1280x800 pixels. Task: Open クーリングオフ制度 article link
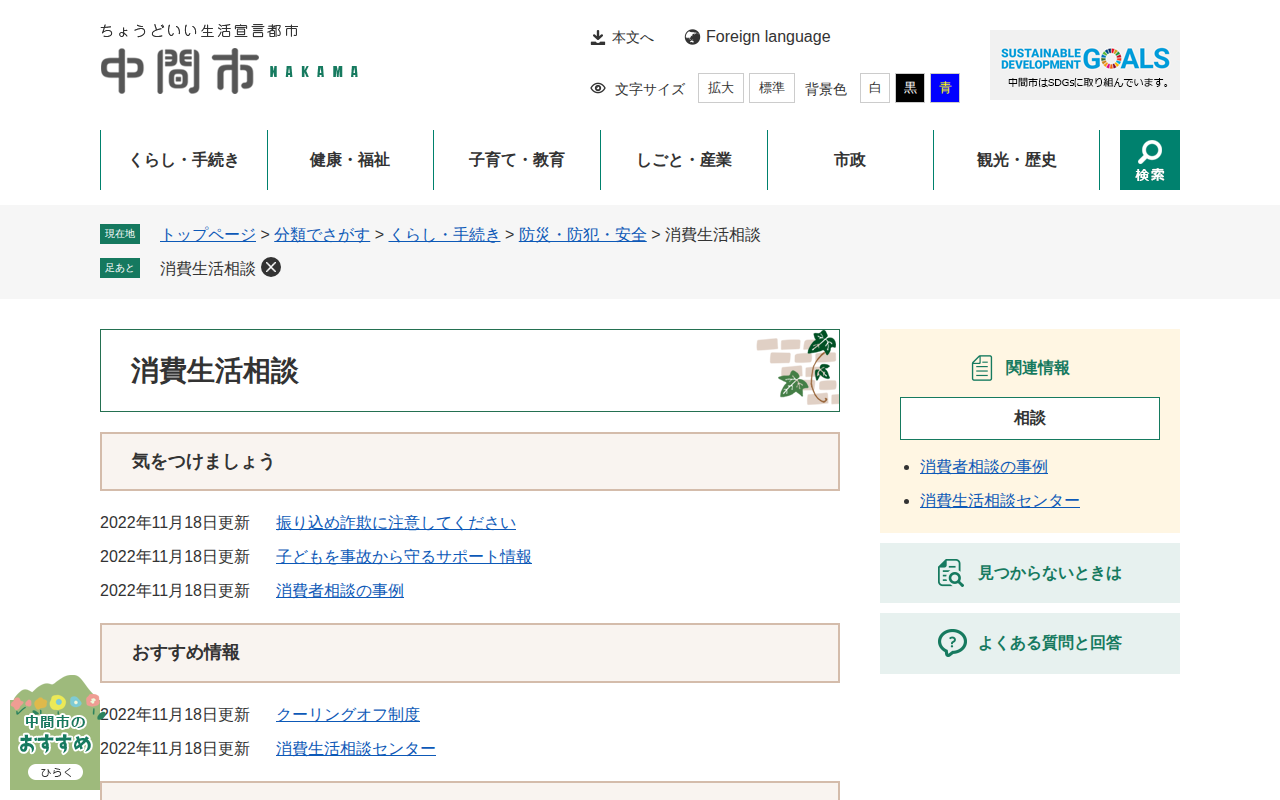pos(348,715)
